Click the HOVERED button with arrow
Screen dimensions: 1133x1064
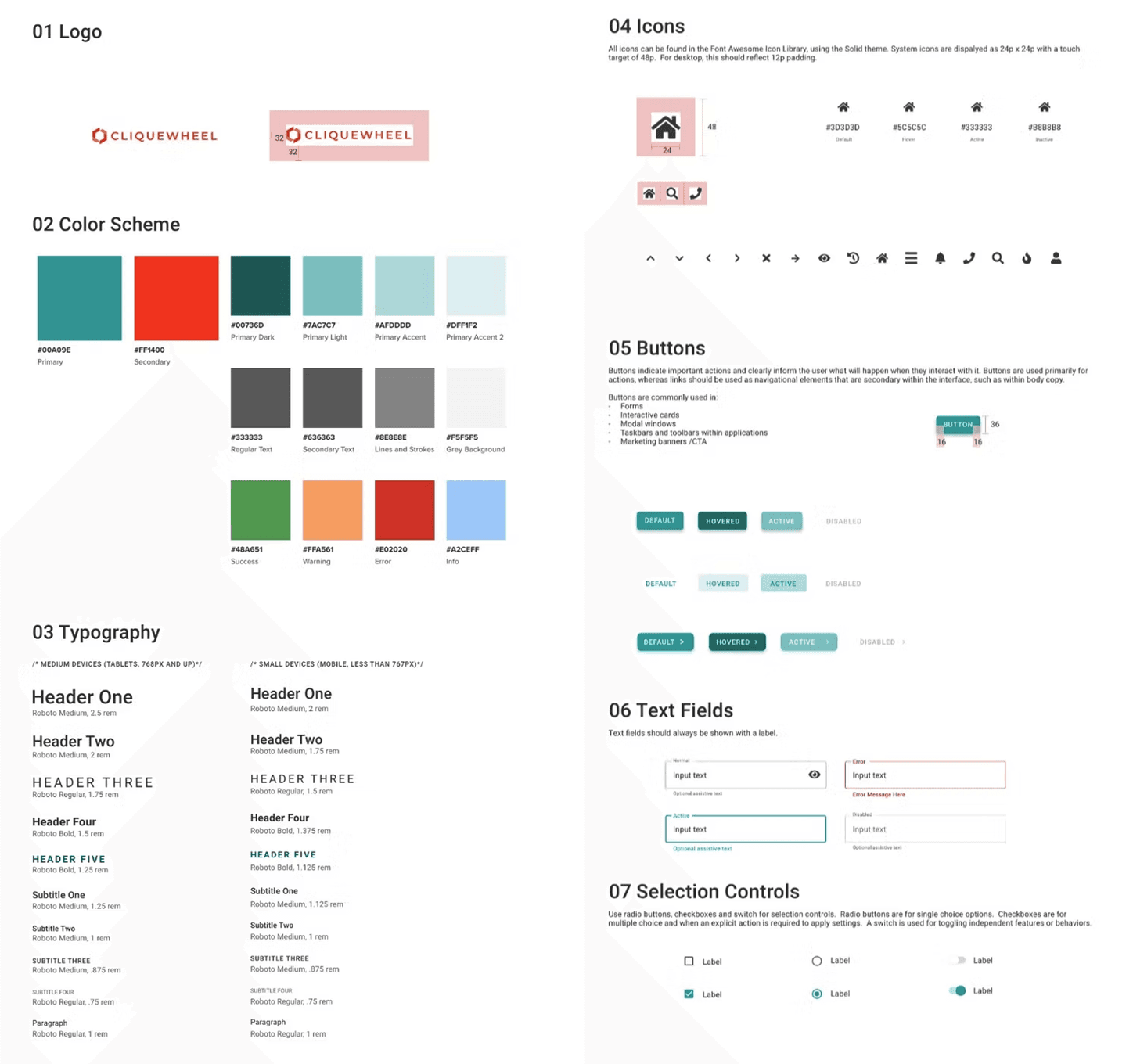(x=737, y=642)
